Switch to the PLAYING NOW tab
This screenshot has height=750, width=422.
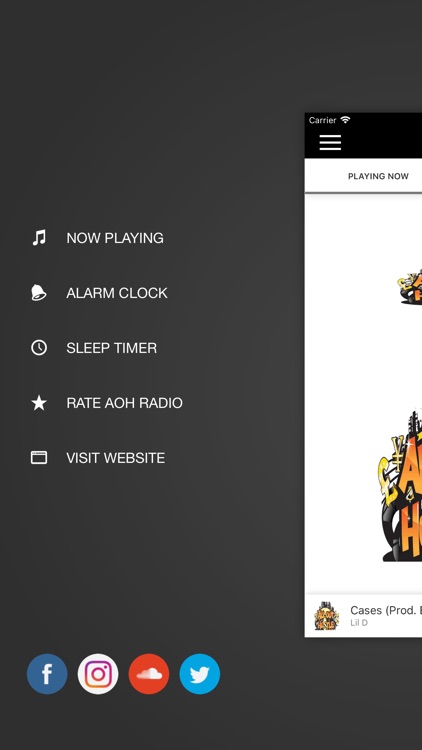(378, 176)
